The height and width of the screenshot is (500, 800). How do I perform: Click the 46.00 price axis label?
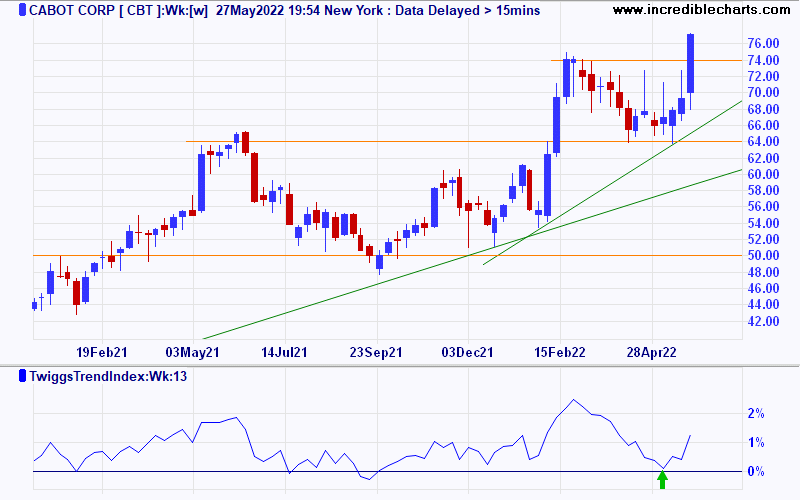tap(763, 288)
